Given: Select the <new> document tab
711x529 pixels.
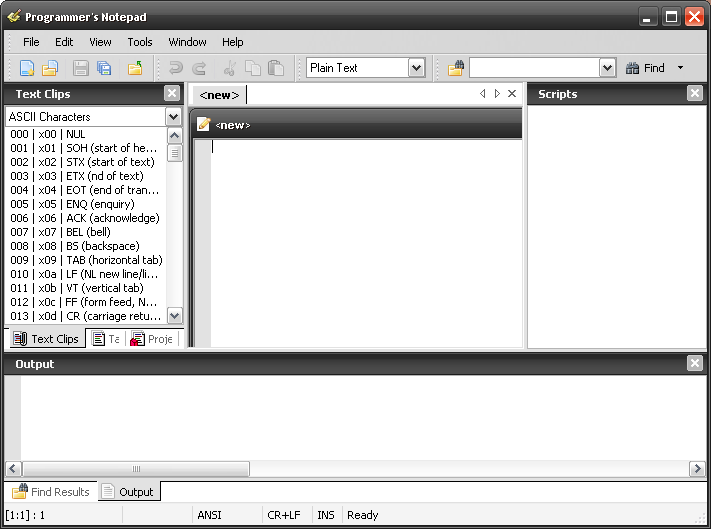Looking at the screenshot, I should [219, 95].
